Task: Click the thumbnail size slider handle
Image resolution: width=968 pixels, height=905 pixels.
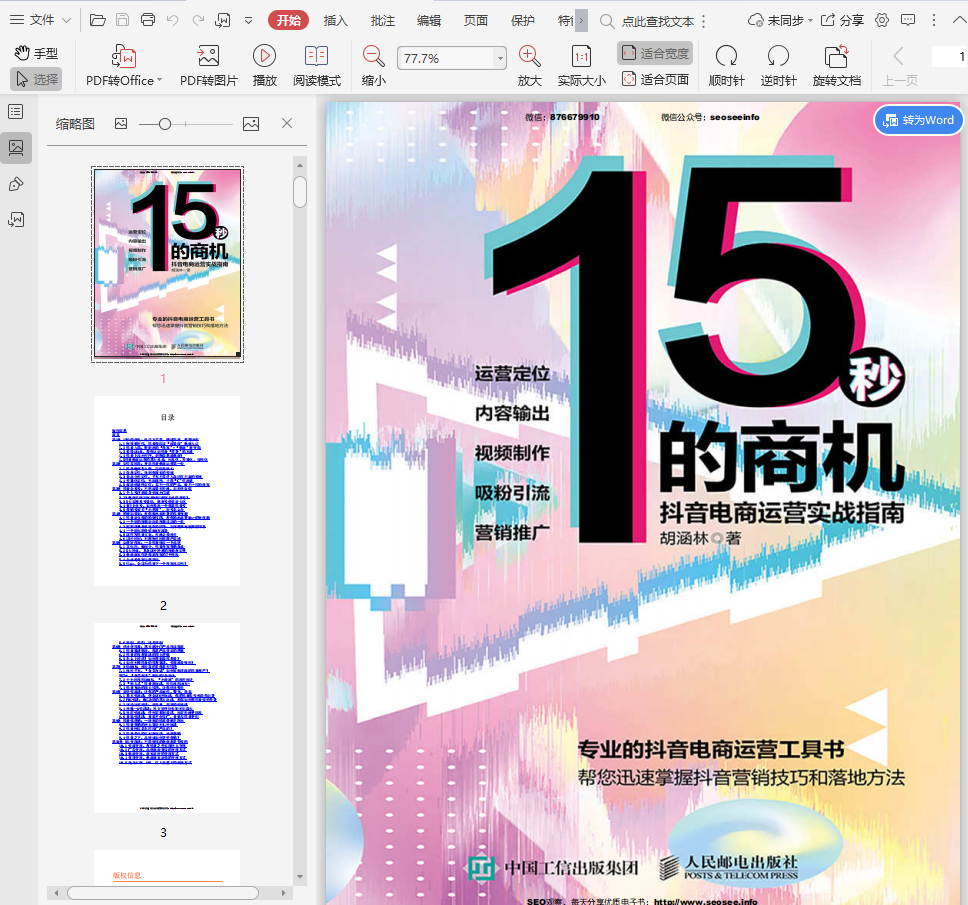Action: (165, 124)
